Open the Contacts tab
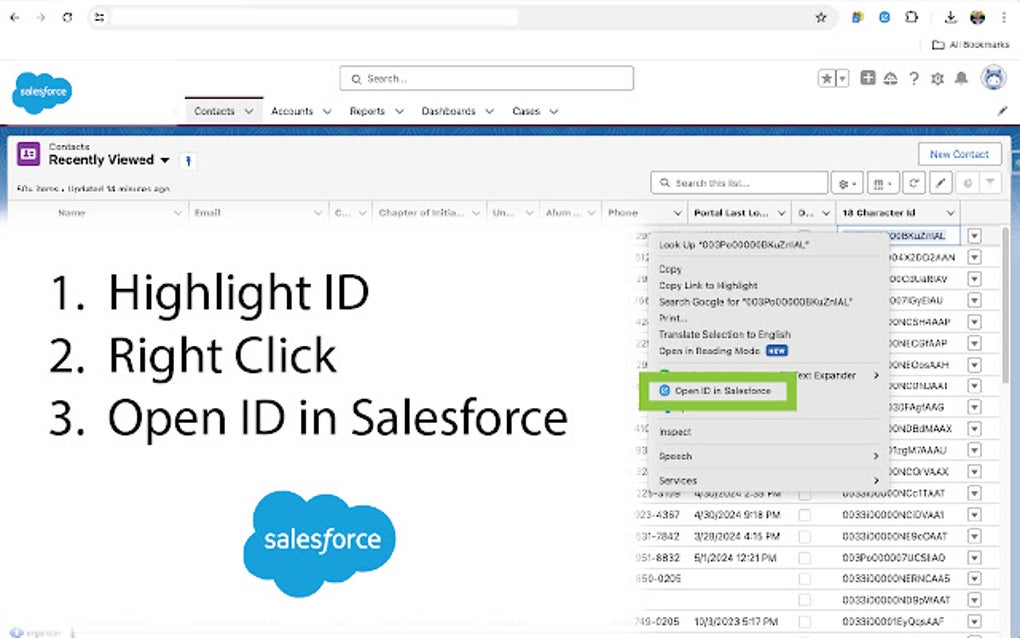The width and height of the screenshot is (1020, 638). point(214,111)
